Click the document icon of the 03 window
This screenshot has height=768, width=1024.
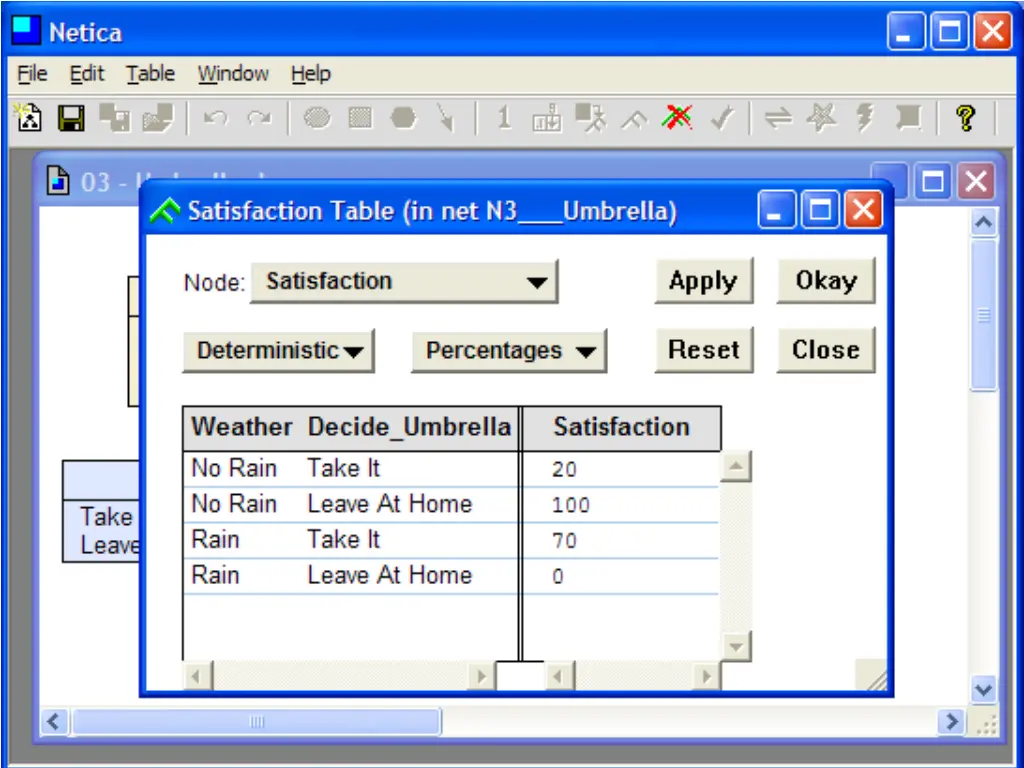click(x=58, y=181)
